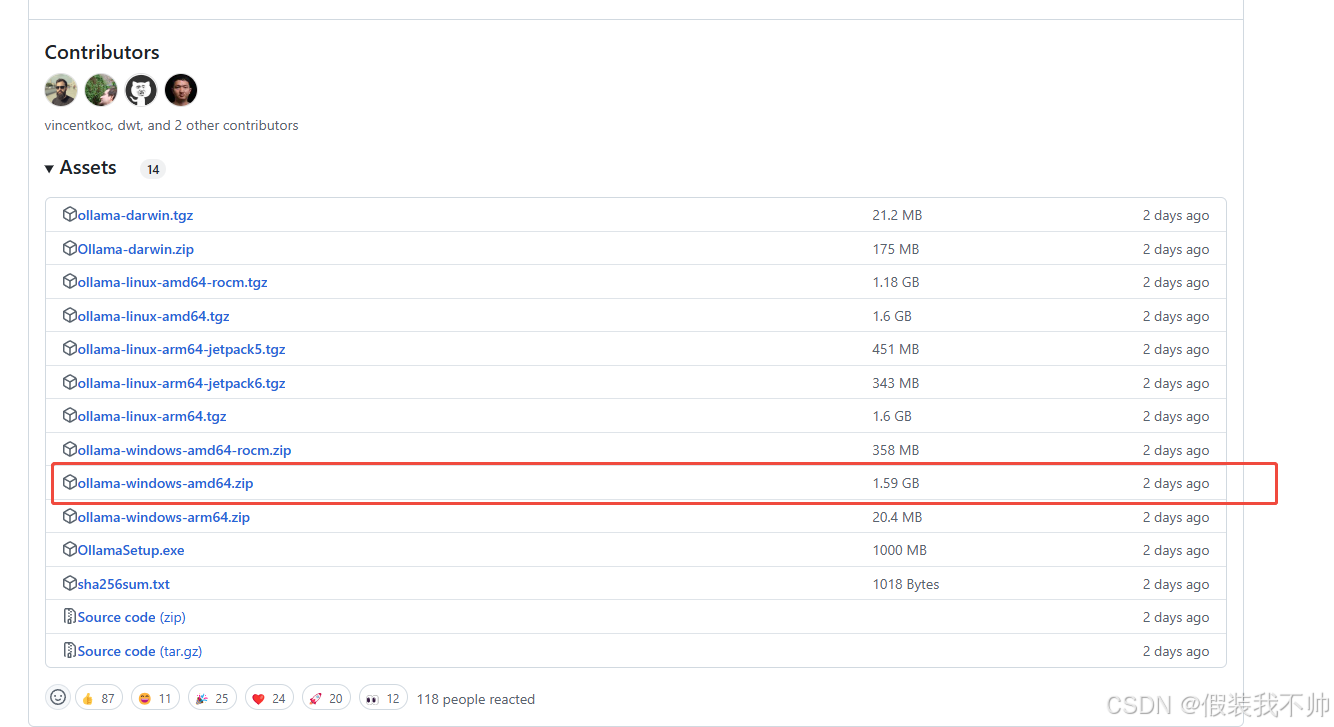Image resolution: width=1334 pixels, height=727 pixels.
Task: Open the third contributor avatar
Action: point(141,90)
